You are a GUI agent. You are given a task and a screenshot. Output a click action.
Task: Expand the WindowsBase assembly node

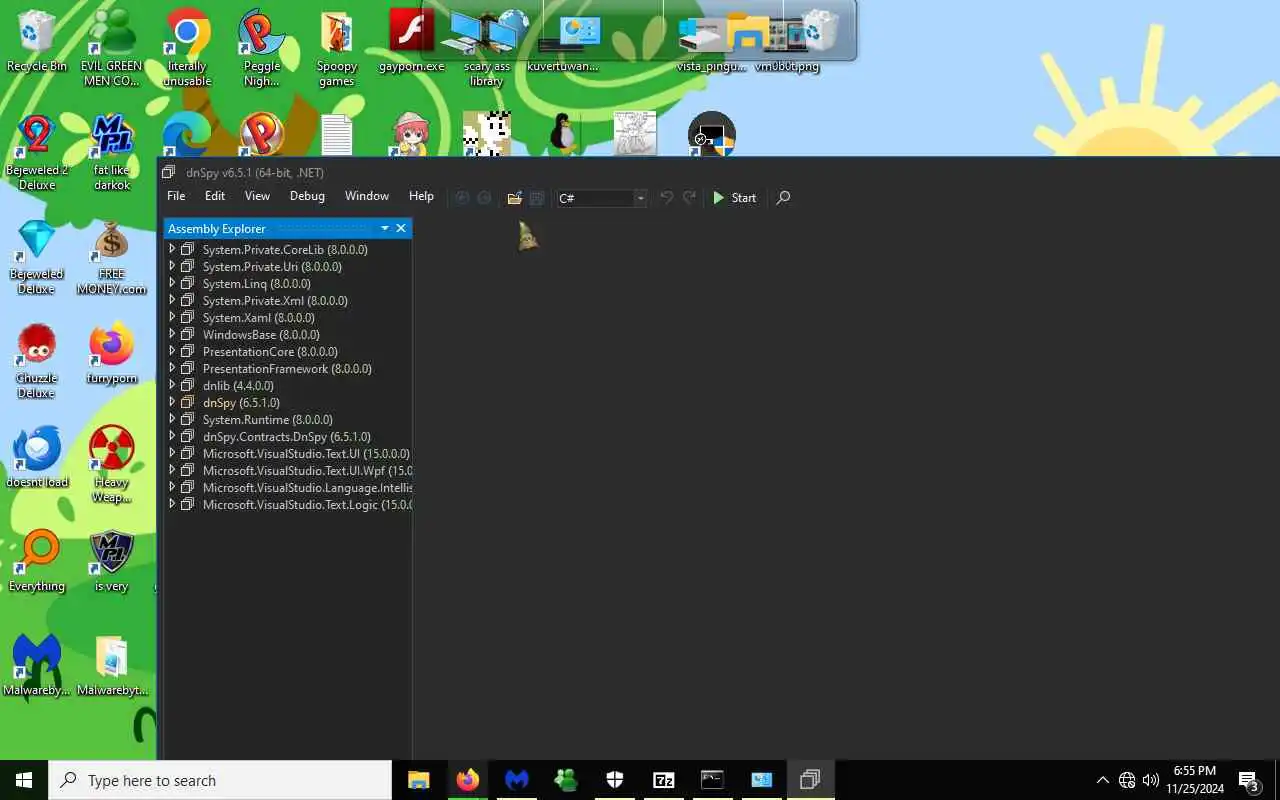(172, 334)
